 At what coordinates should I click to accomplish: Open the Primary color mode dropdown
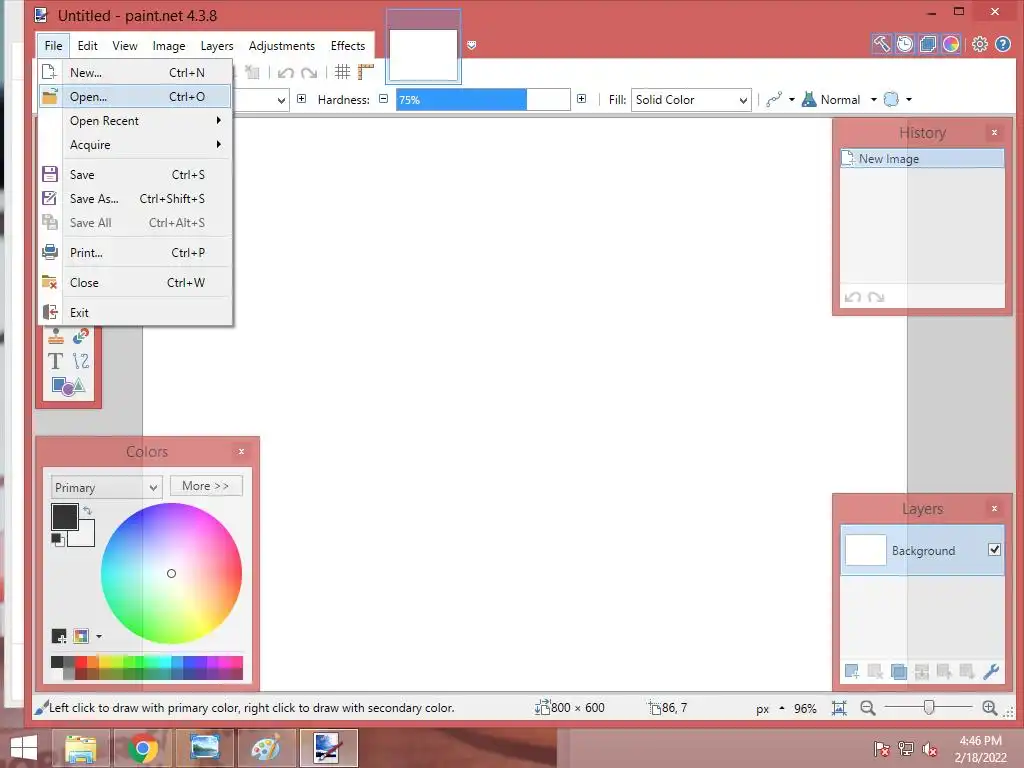point(106,487)
